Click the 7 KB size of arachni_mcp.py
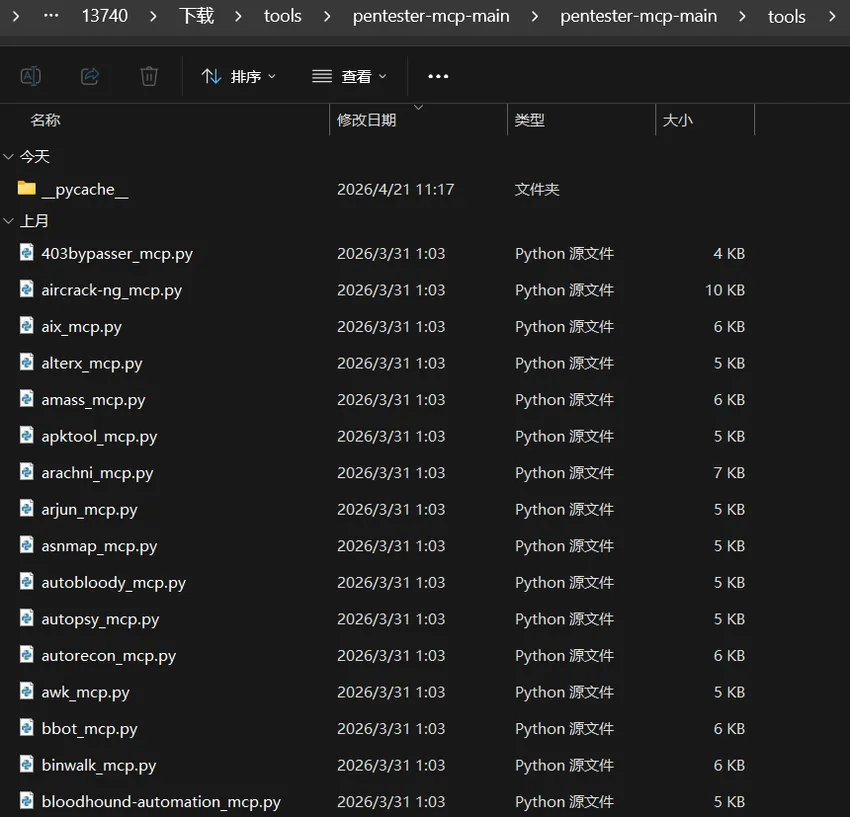The height and width of the screenshot is (817, 850). click(729, 473)
